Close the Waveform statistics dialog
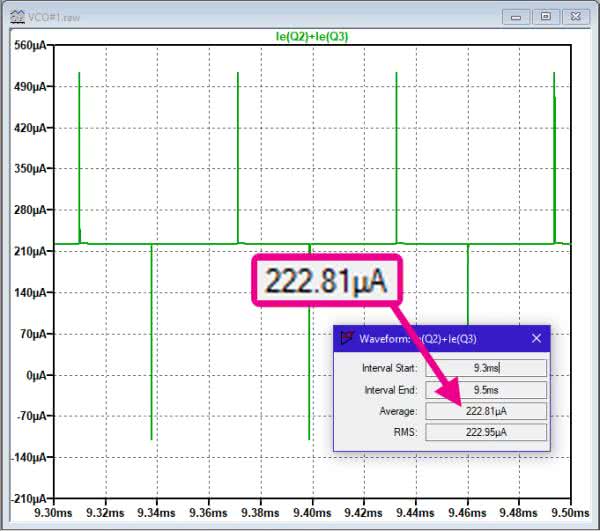This screenshot has height=531, width=600. pyautogui.click(x=536, y=339)
